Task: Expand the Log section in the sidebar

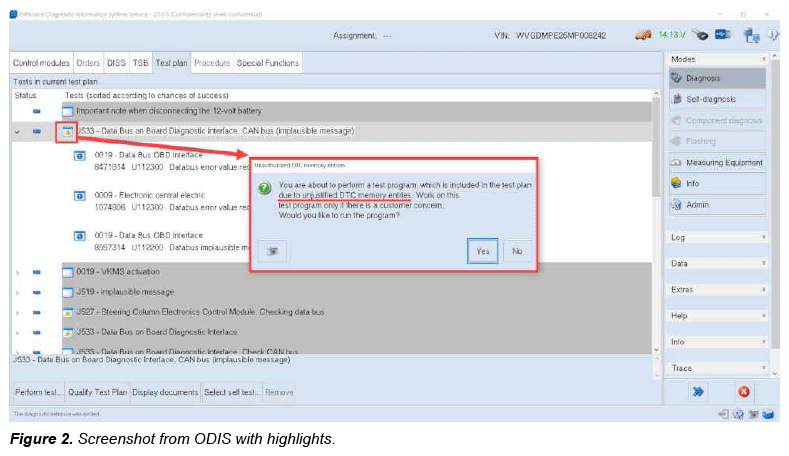Action: pos(717,237)
